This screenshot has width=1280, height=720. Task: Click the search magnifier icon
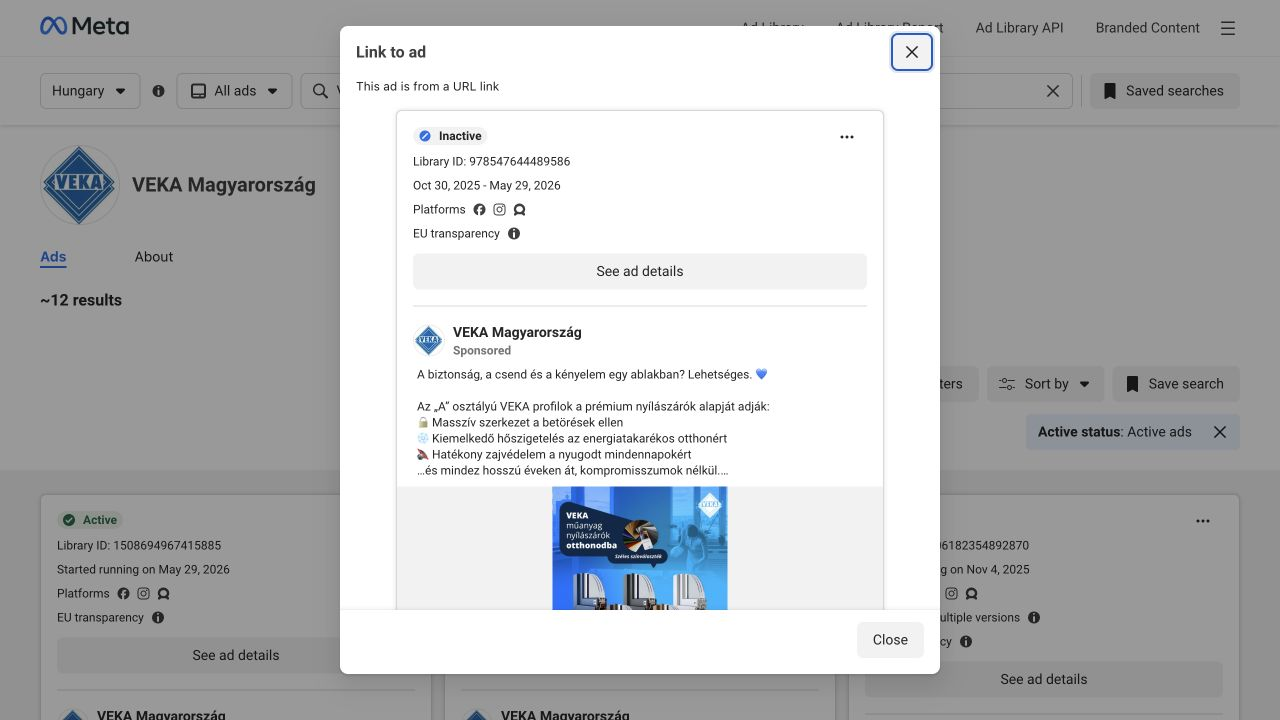pos(320,91)
